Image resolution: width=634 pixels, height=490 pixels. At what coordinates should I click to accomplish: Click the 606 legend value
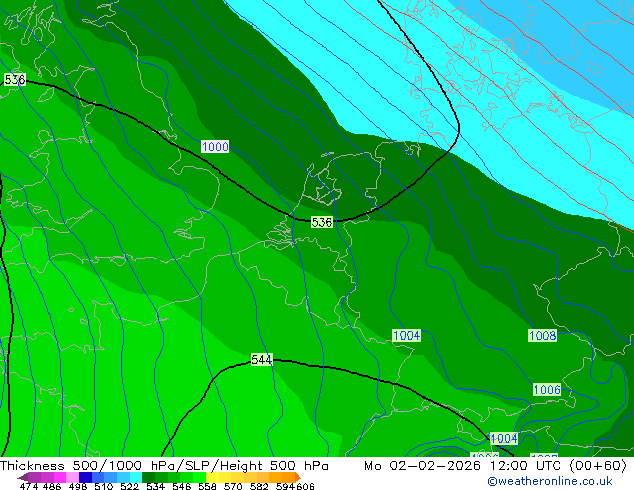(x=305, y=486)
